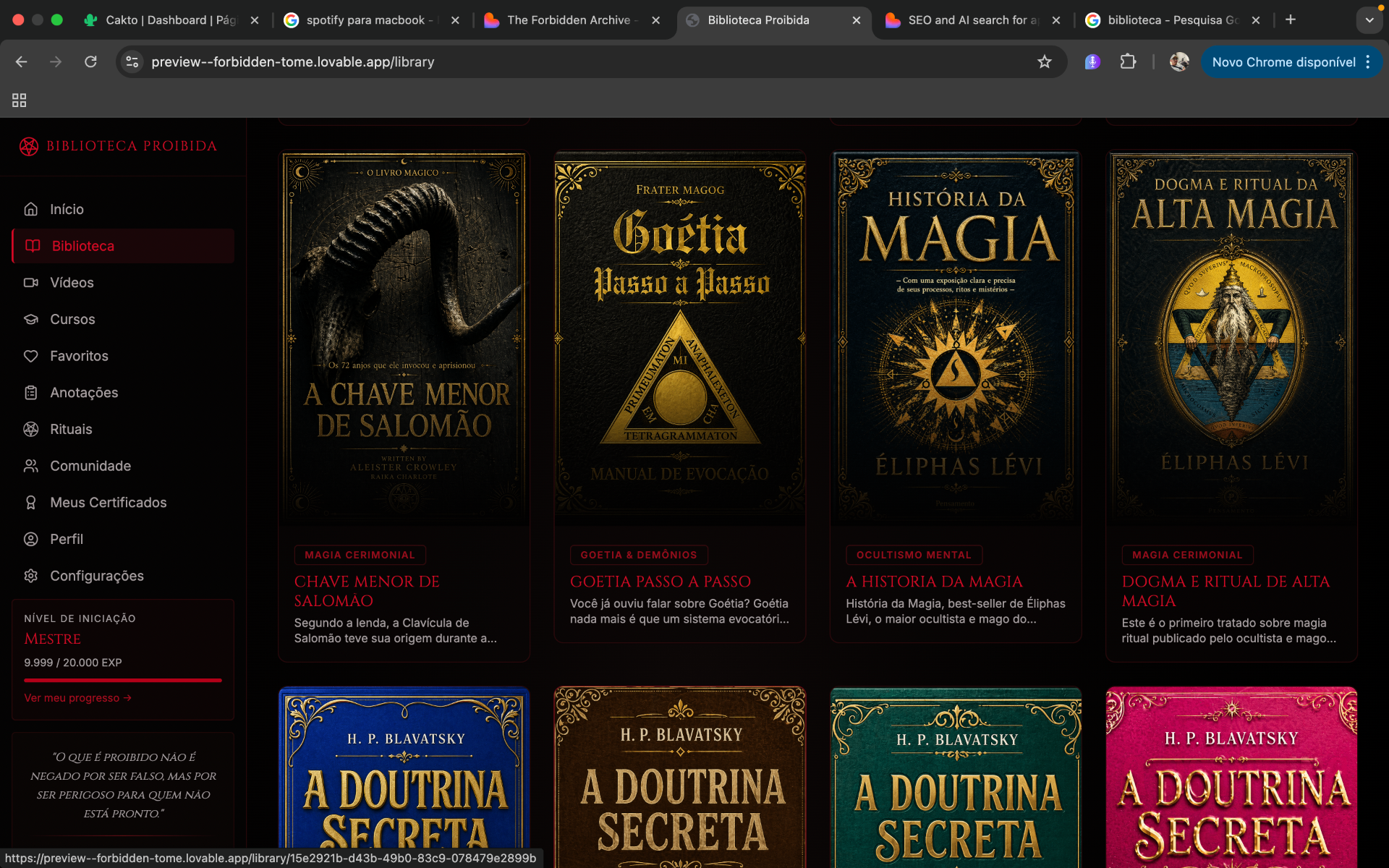This screenshot has width=1389, height=868.
Task: Click the Configurações gear icon
Action: click(30, 576)
